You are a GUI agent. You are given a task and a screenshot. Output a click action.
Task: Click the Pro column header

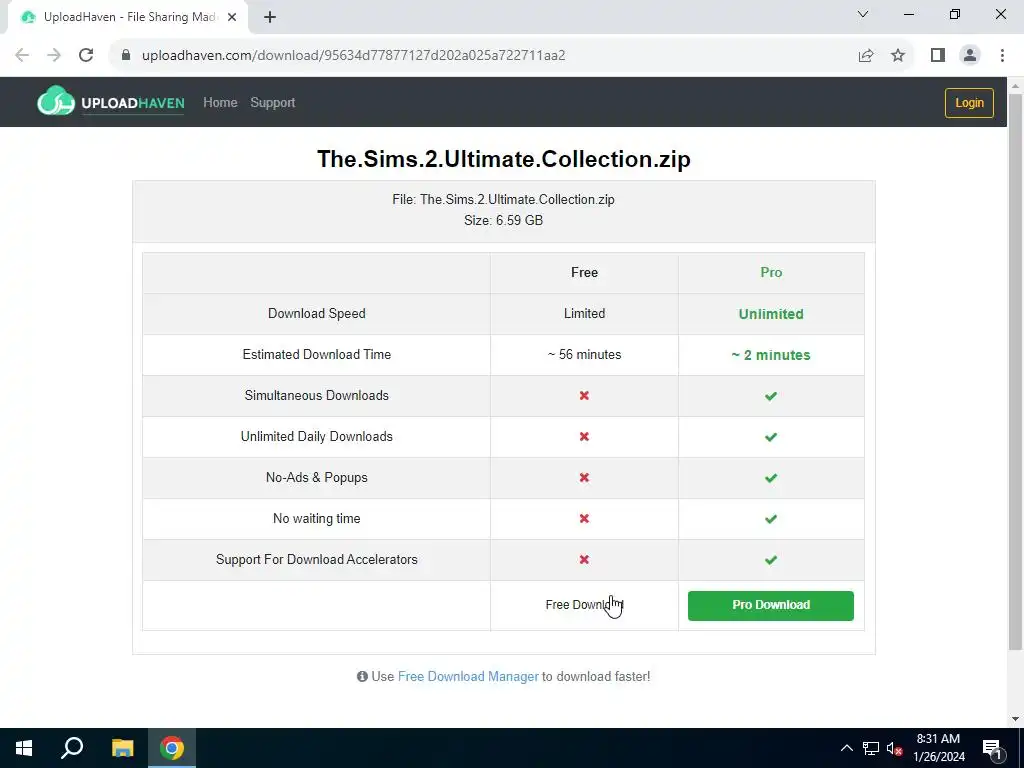coord(771,272)
